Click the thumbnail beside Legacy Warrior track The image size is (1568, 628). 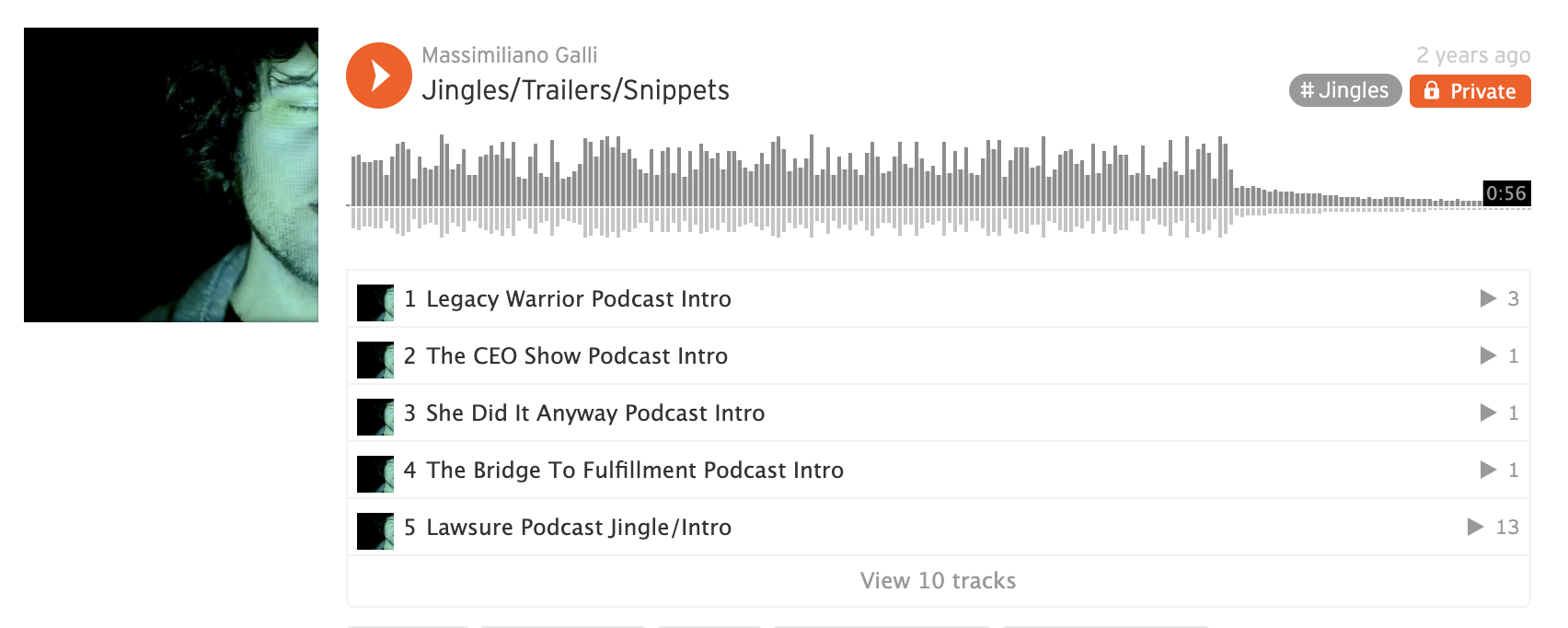[x=375, y=303]
